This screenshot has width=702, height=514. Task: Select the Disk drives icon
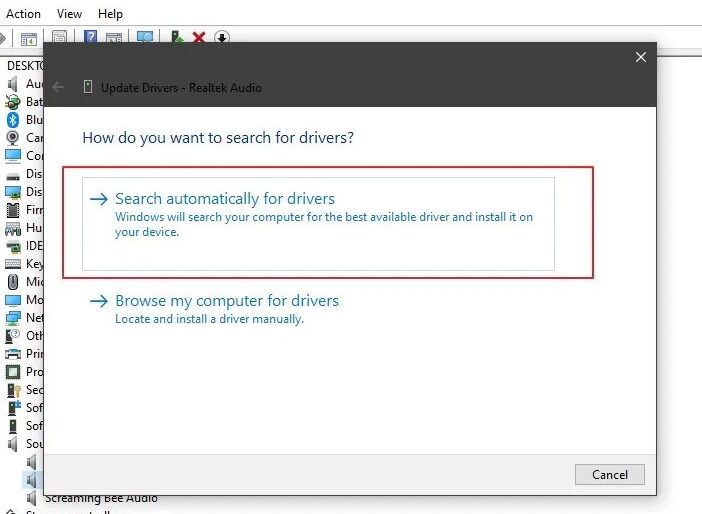[13, 176]
